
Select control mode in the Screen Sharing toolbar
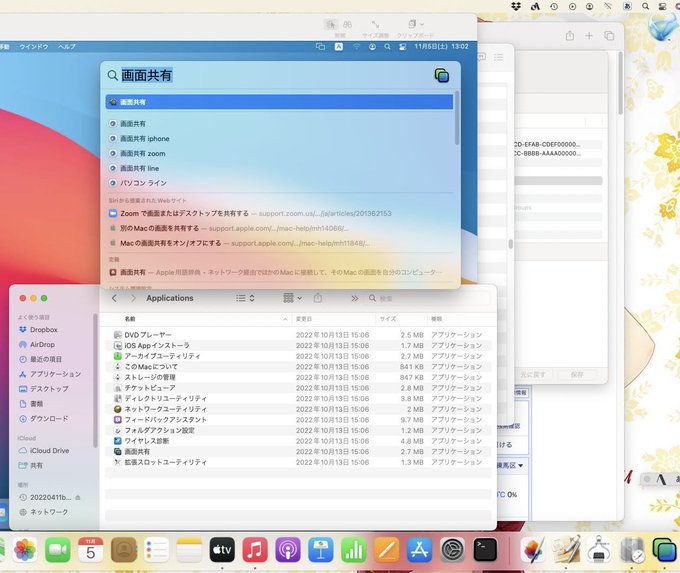point(331,24)
